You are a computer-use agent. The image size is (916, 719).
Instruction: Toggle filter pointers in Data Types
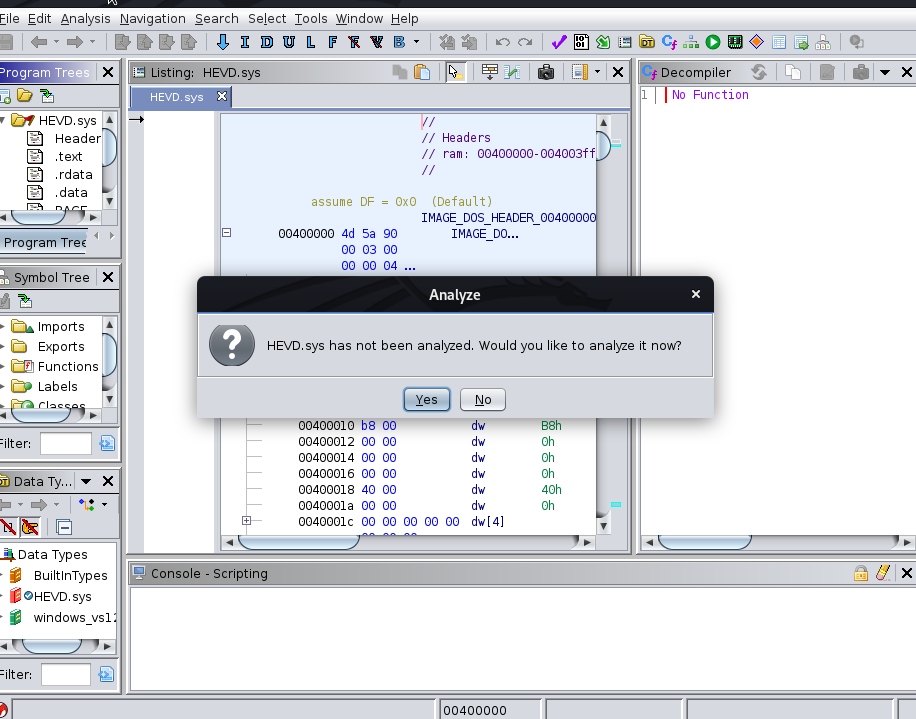pos(30,527)
